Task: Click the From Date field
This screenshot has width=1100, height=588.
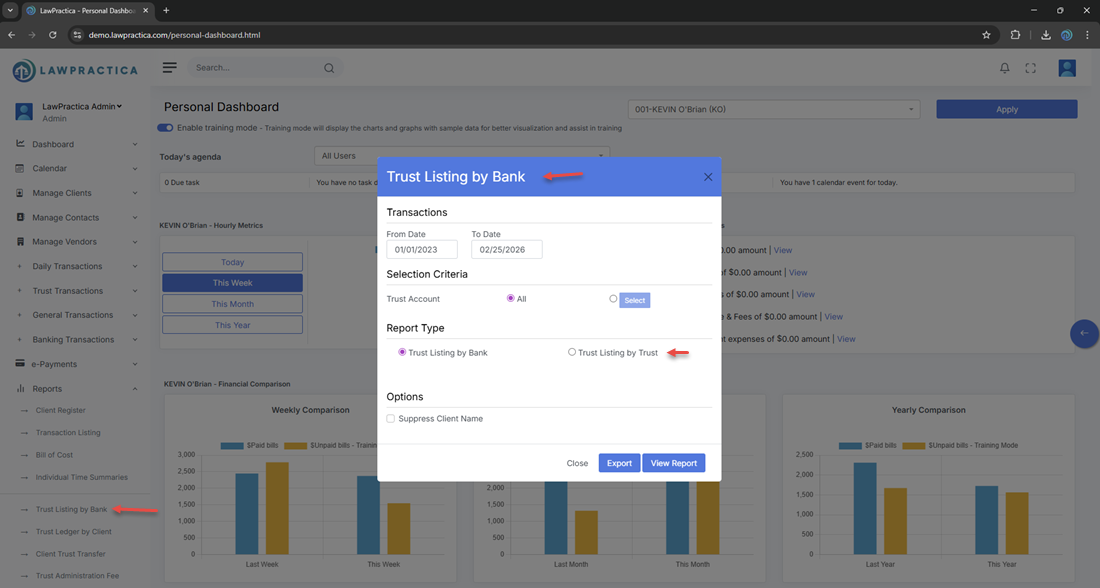Action: point(421,249)
